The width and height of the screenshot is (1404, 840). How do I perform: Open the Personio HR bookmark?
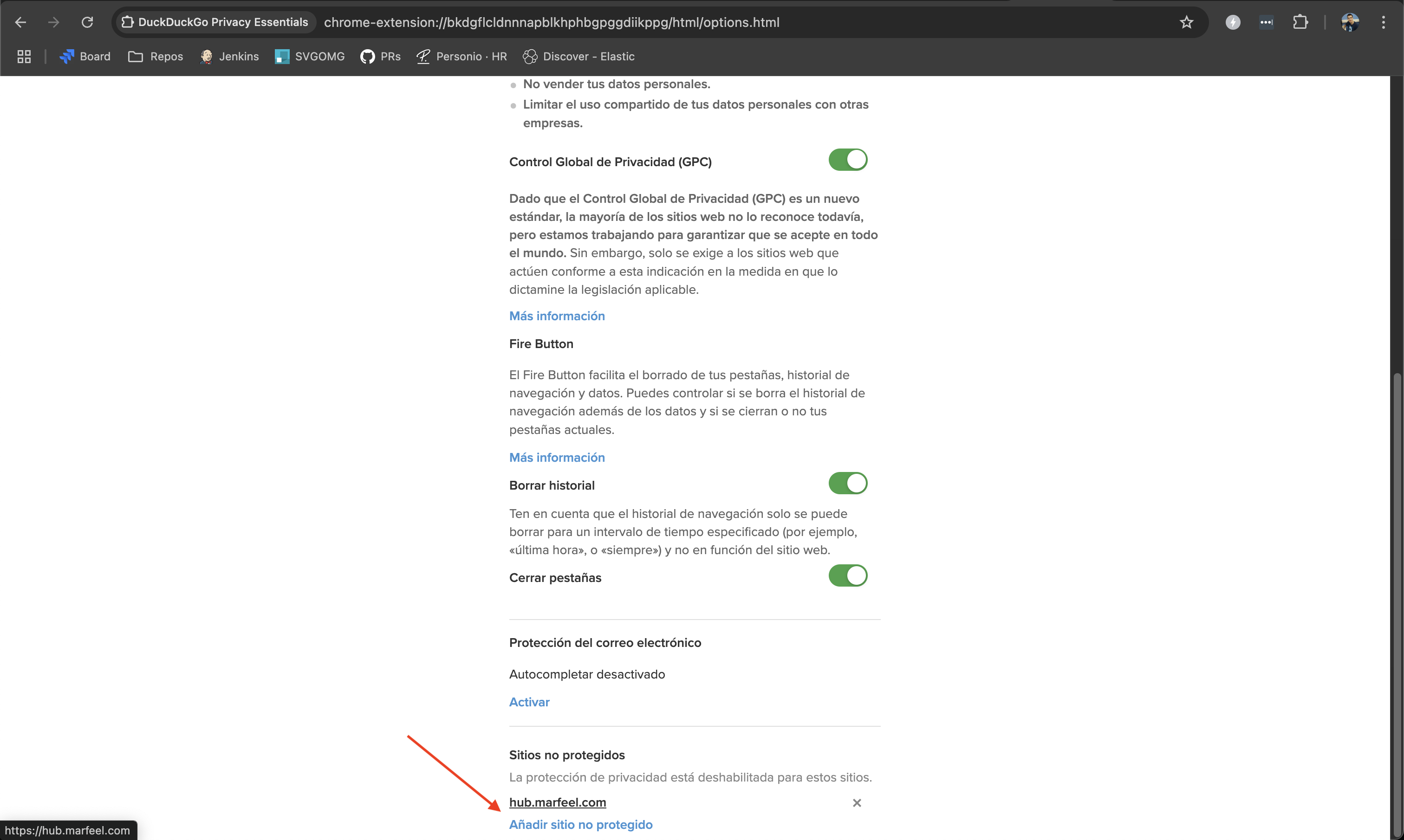pyautogui.click(x=462, y=57)
